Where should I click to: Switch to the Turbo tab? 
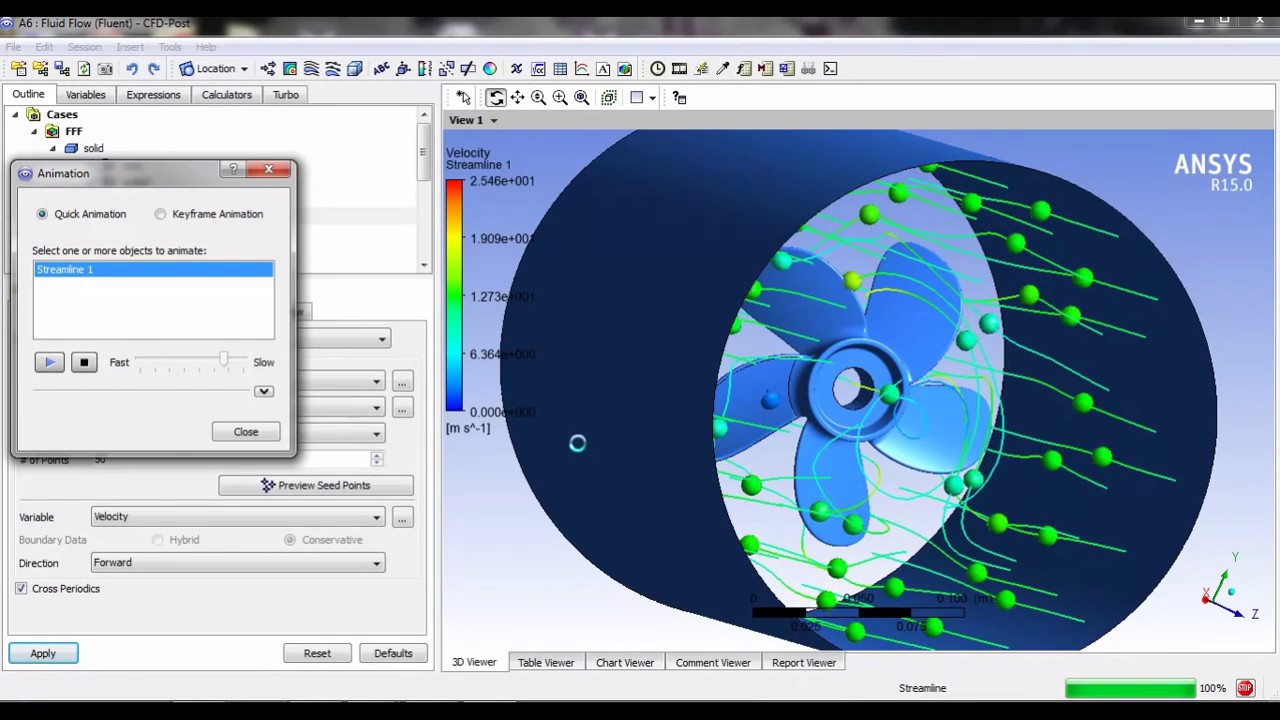point(286,95)
